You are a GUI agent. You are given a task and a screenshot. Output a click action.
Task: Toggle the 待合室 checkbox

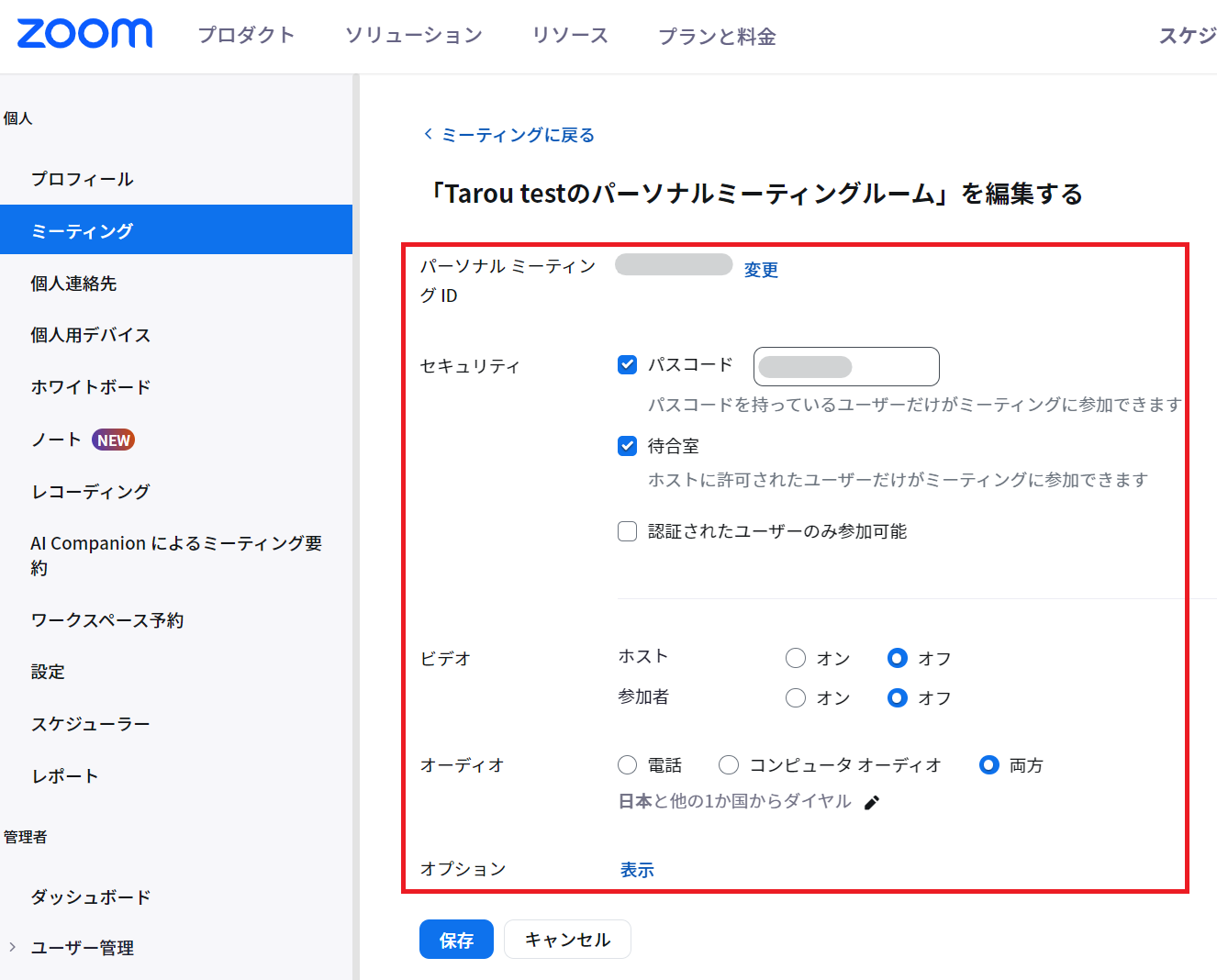coord(628,446)
